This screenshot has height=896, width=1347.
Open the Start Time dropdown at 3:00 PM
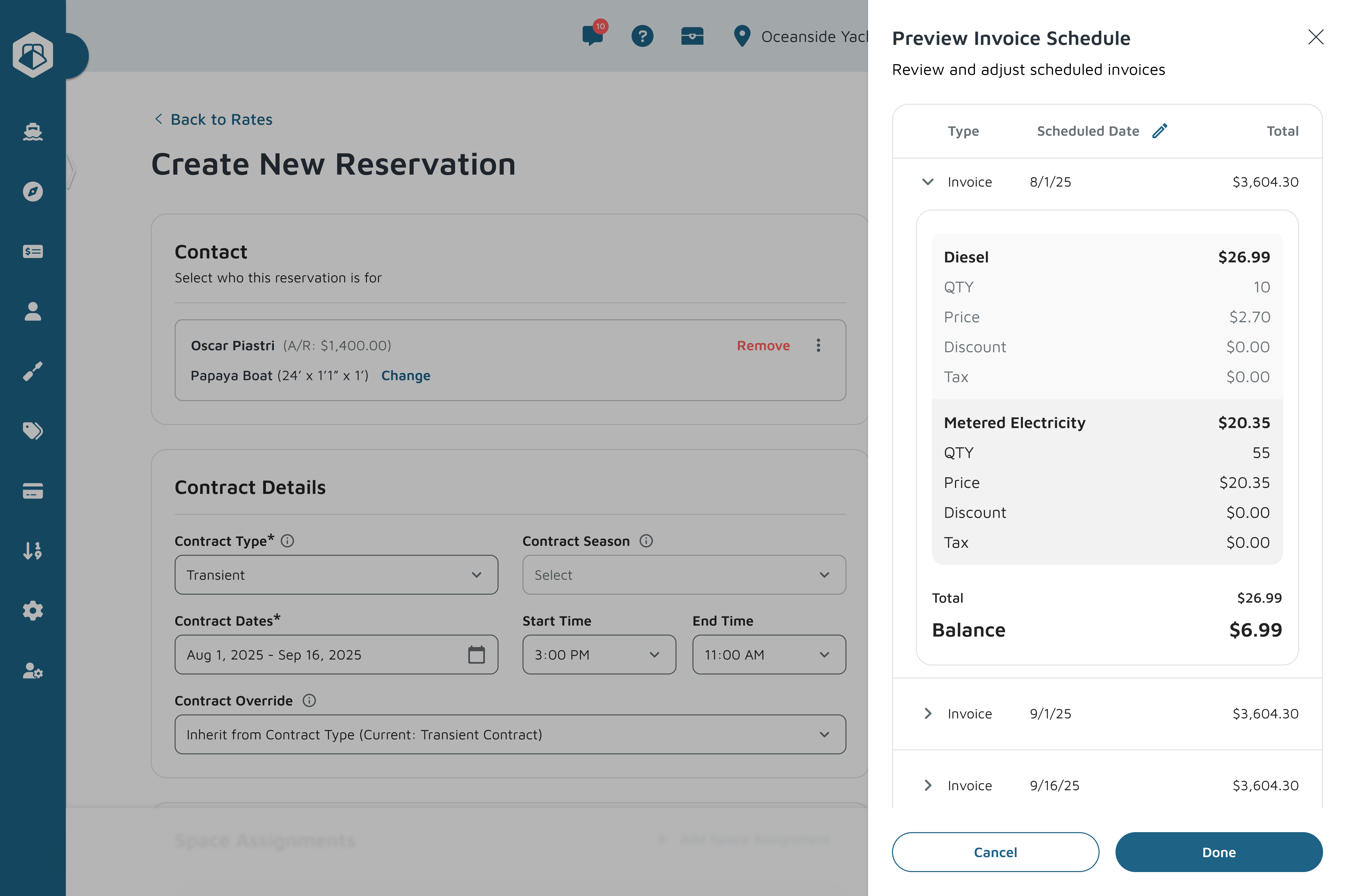599,654
